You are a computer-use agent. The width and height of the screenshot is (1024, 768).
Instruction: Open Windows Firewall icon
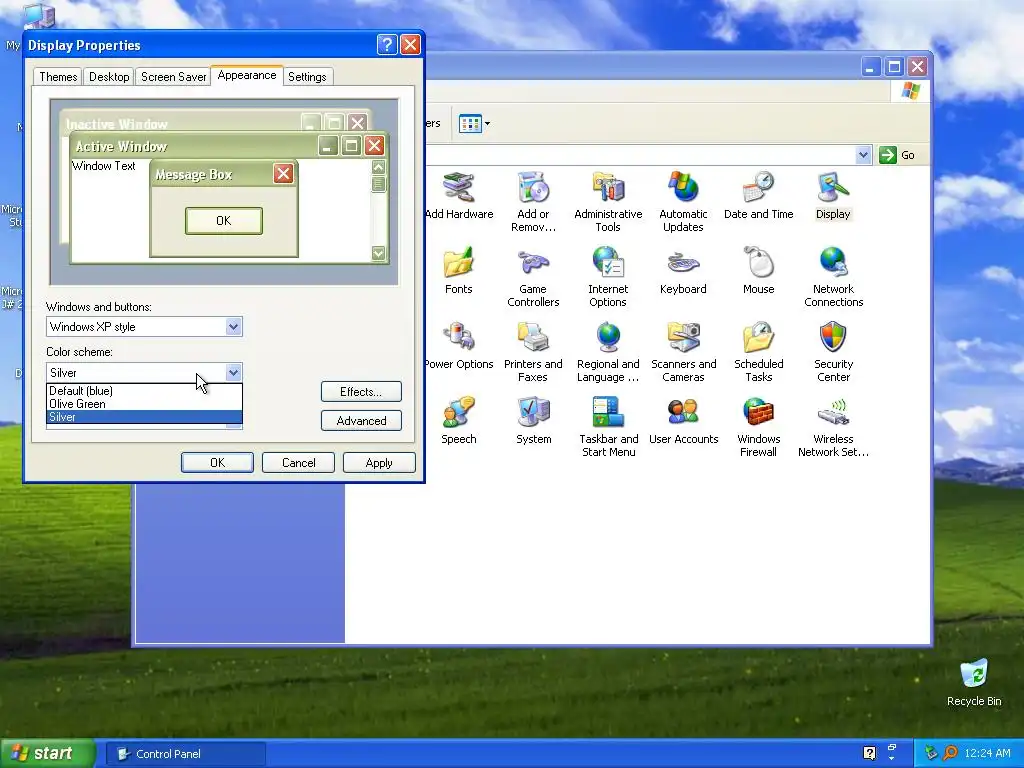pos(758,427)
